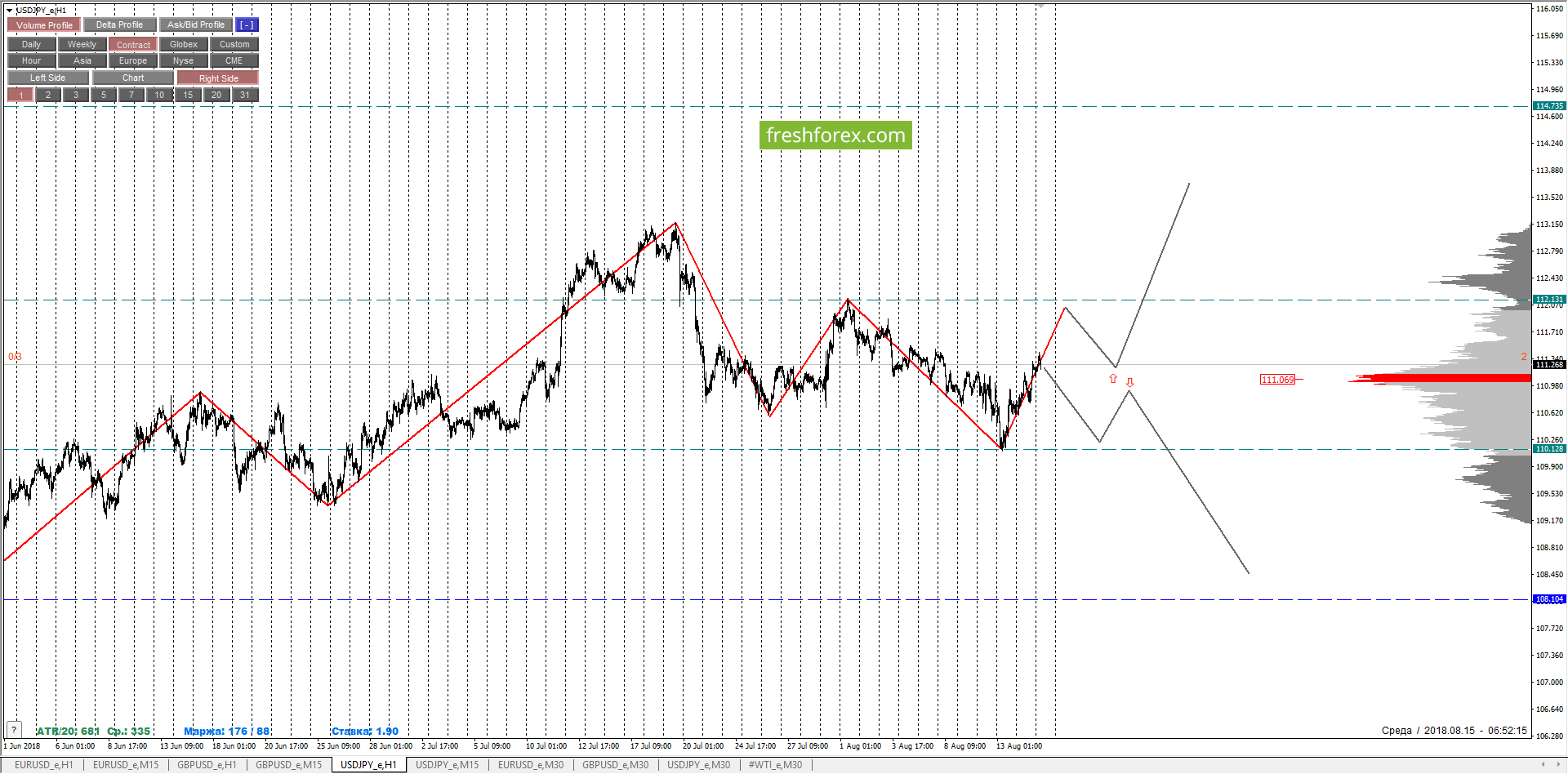Switch to the #WTI_e,M30 chart tab

(775, 765)
